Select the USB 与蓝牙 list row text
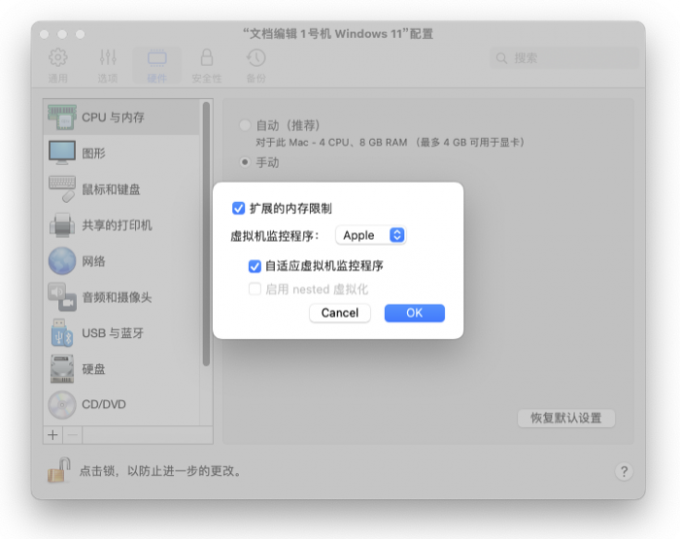This screenshot has height=539, width=680. [113, 333]
